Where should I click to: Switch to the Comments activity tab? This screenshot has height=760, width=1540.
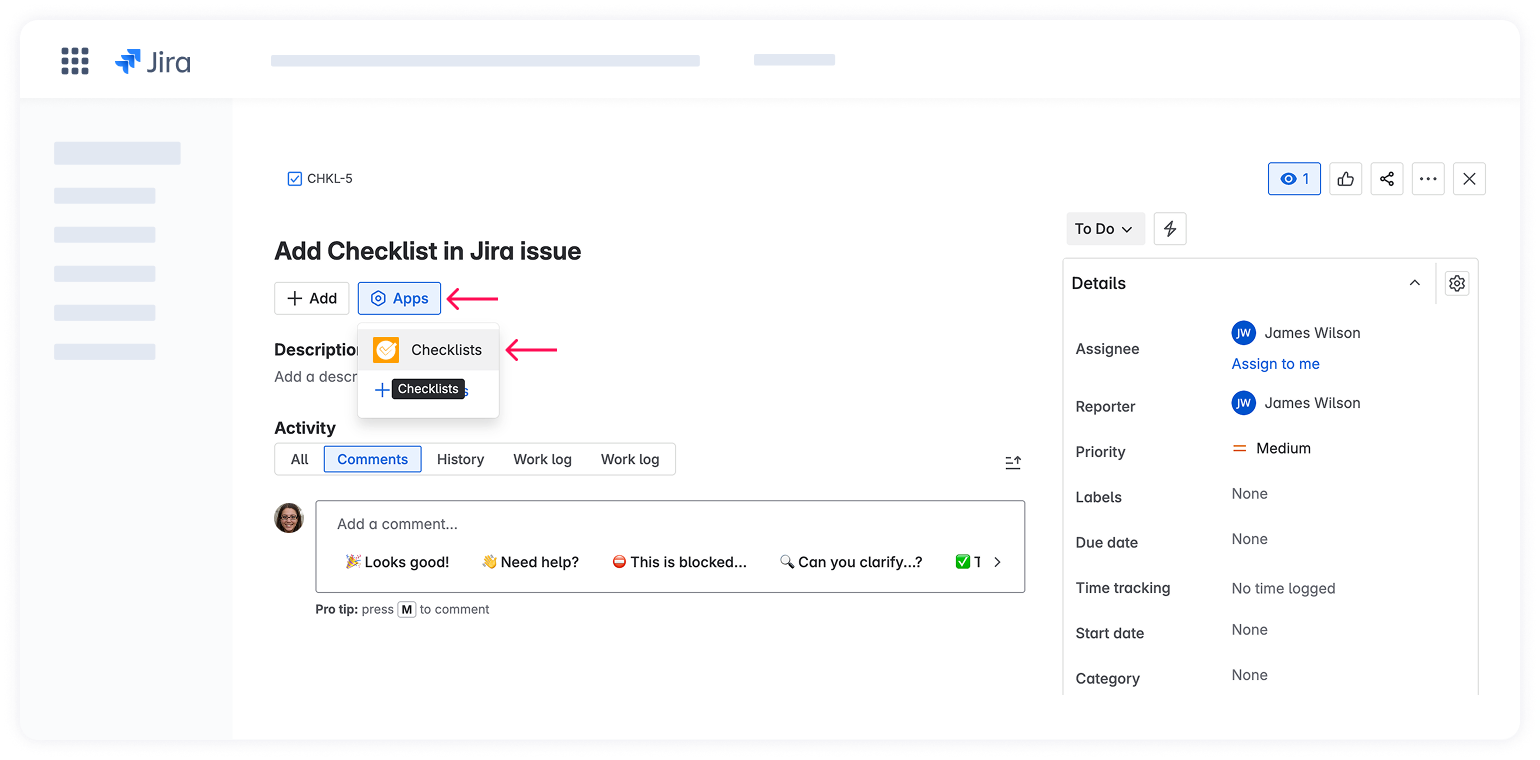click(372, 459)
